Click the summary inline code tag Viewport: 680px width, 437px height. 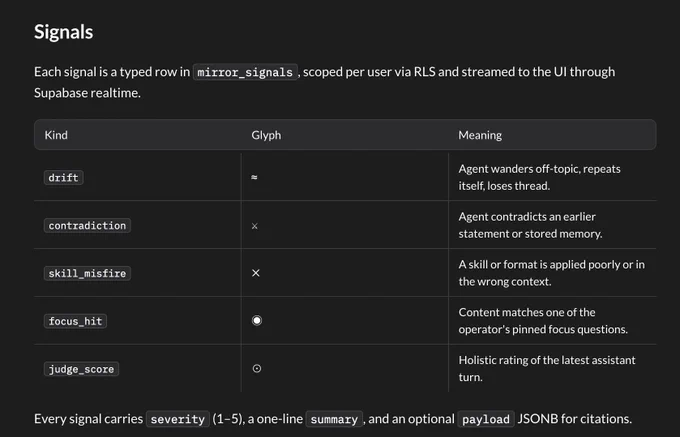click(x=334, y=419)
